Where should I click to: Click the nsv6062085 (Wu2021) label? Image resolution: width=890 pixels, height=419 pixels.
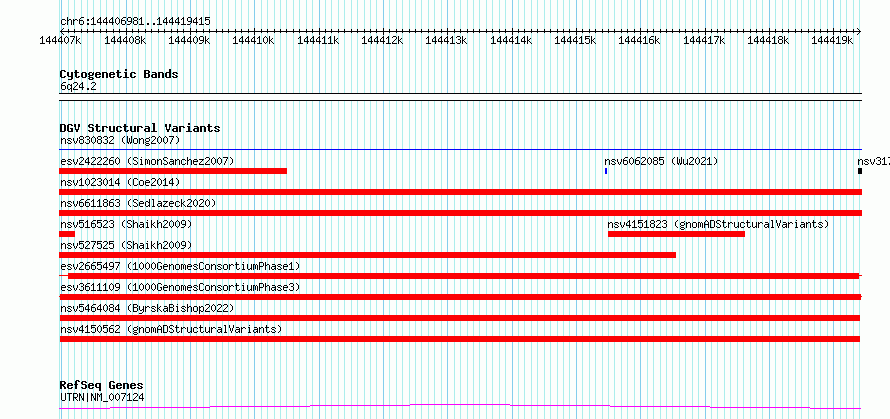pyautogui.click(x=661, y=161)
